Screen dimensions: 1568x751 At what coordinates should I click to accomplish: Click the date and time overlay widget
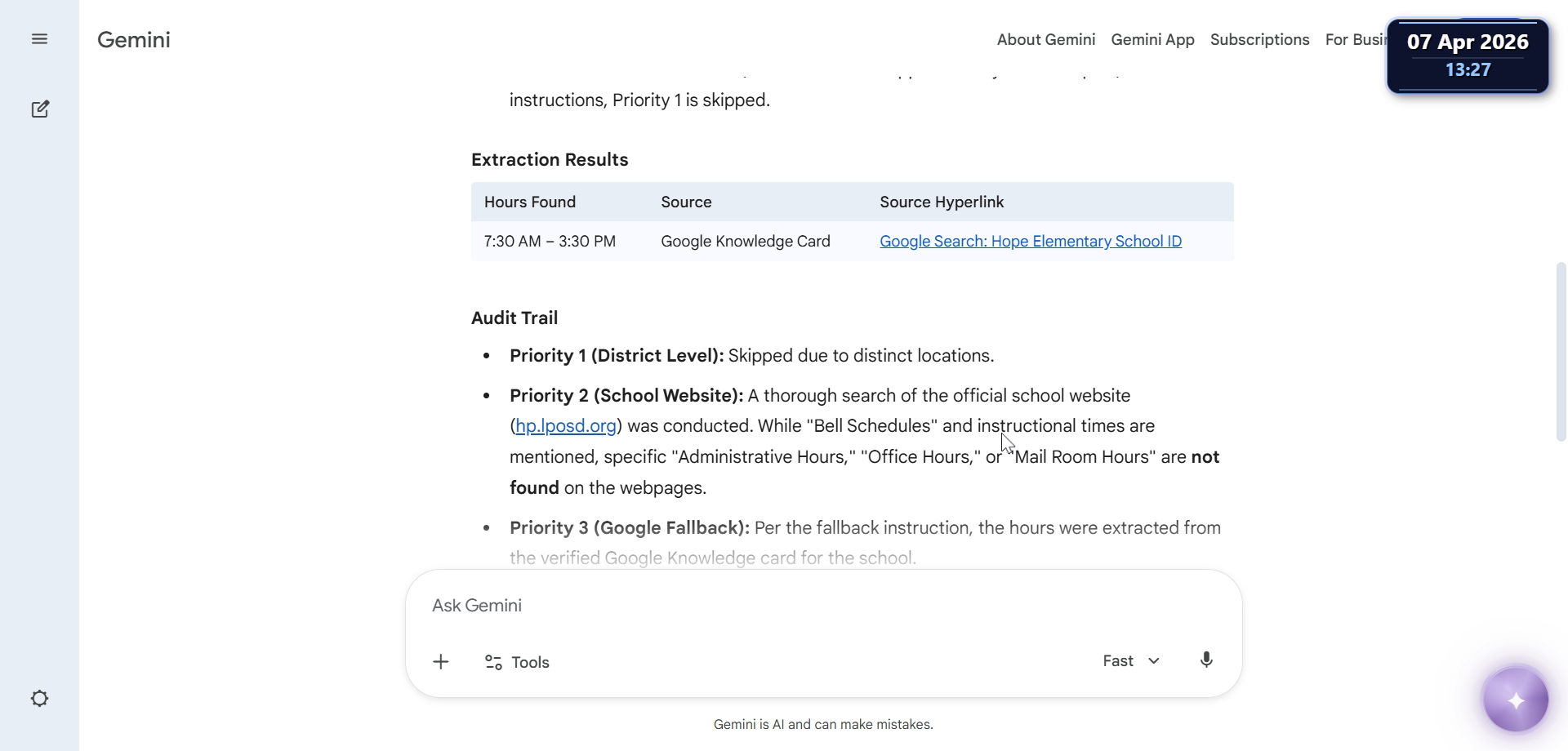point(1468,56)
